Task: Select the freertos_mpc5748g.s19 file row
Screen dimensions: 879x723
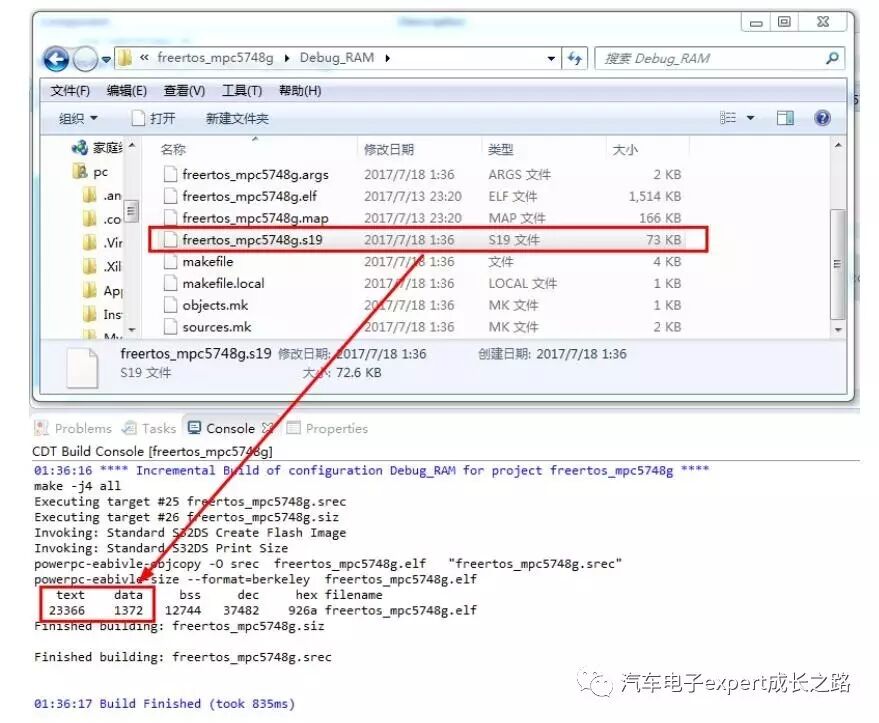Action: tap(428, 240)
